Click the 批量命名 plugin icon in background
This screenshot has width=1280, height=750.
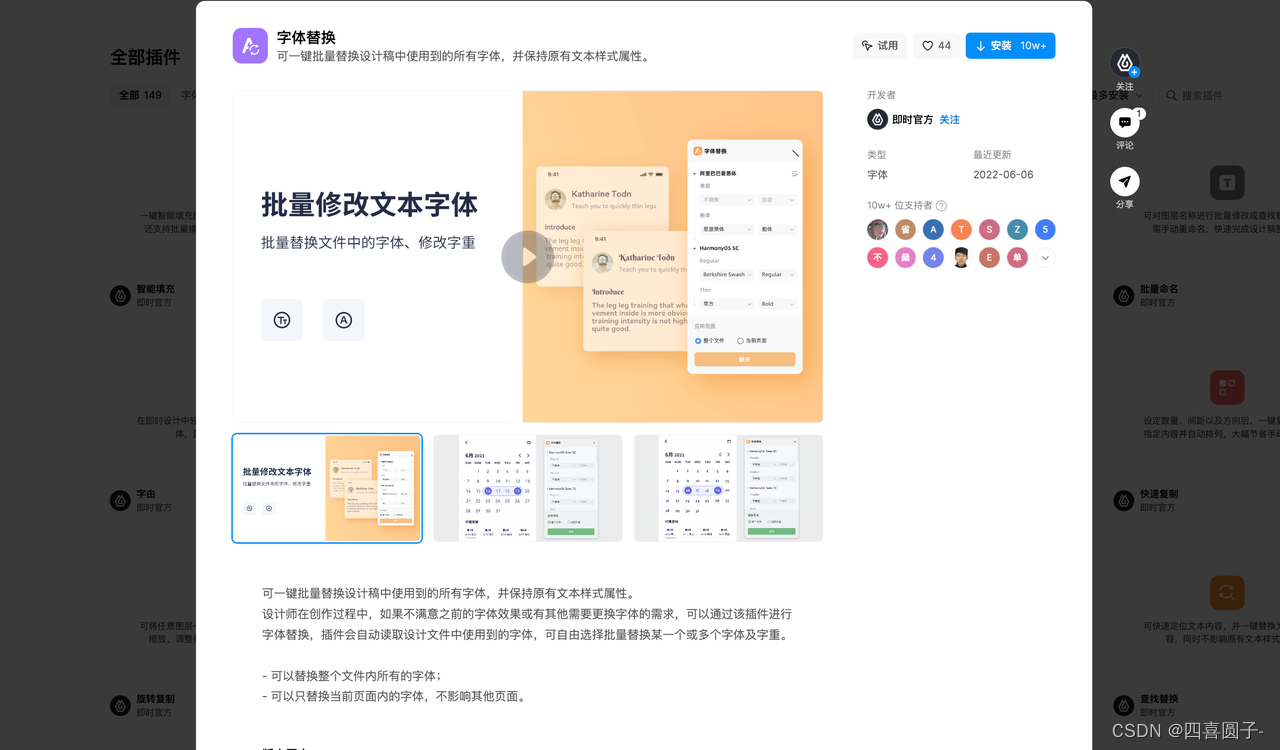pos(1124,295)
